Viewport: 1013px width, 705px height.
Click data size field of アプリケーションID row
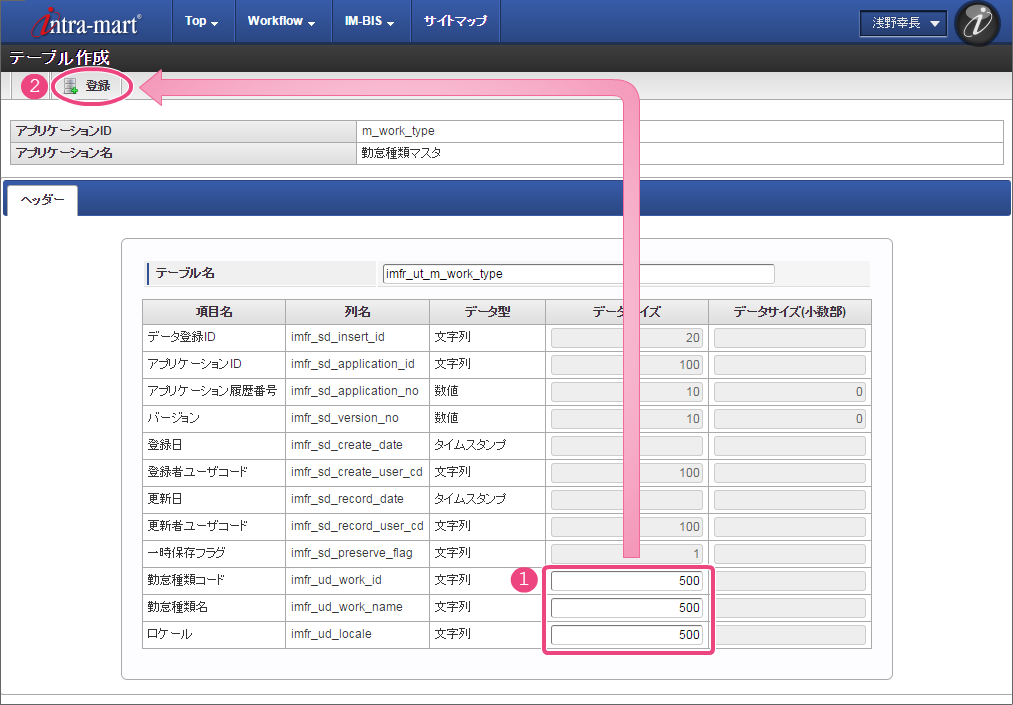627,364
